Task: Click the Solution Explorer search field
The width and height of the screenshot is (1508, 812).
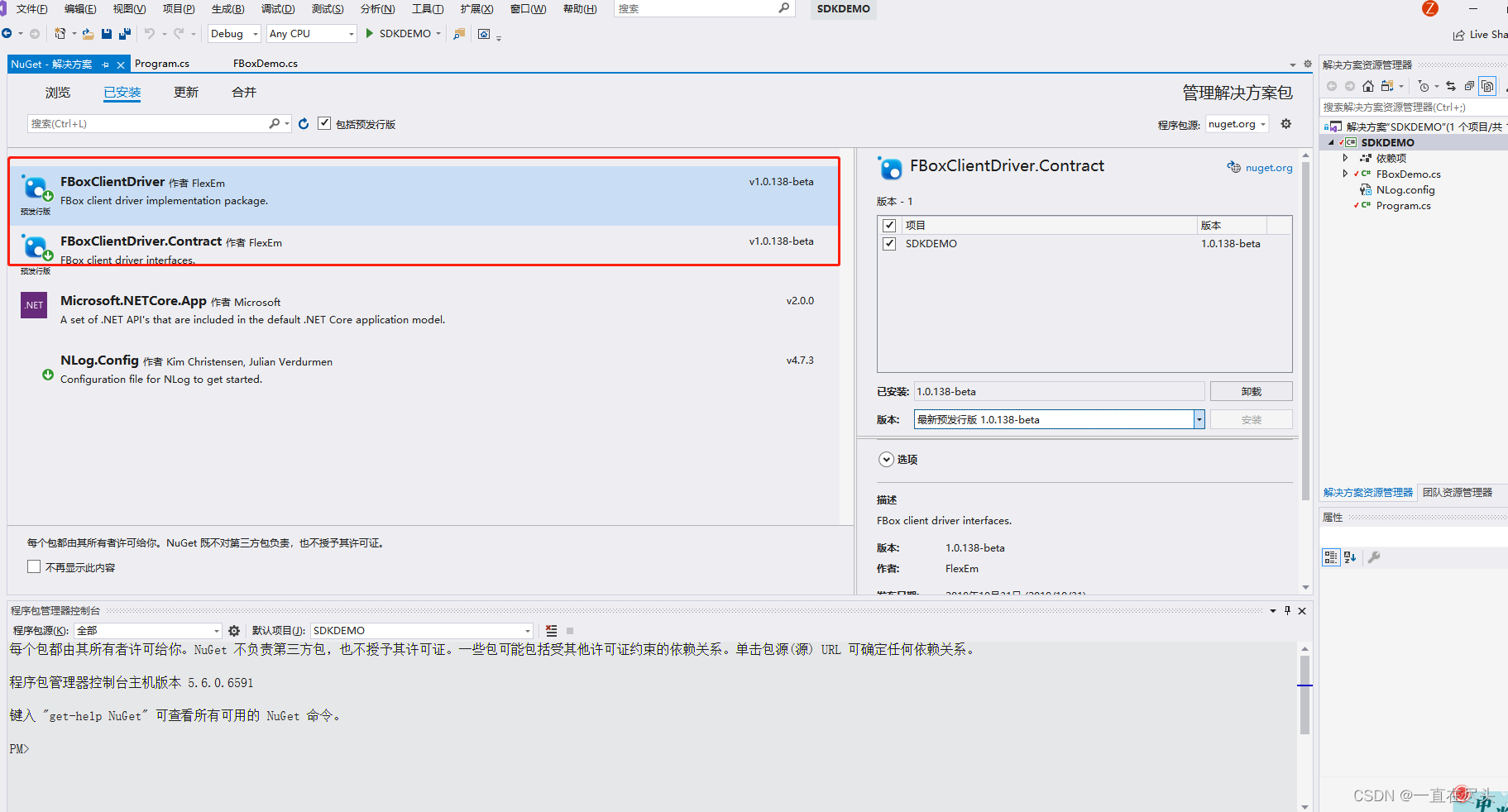Action: coord(1413,107)
